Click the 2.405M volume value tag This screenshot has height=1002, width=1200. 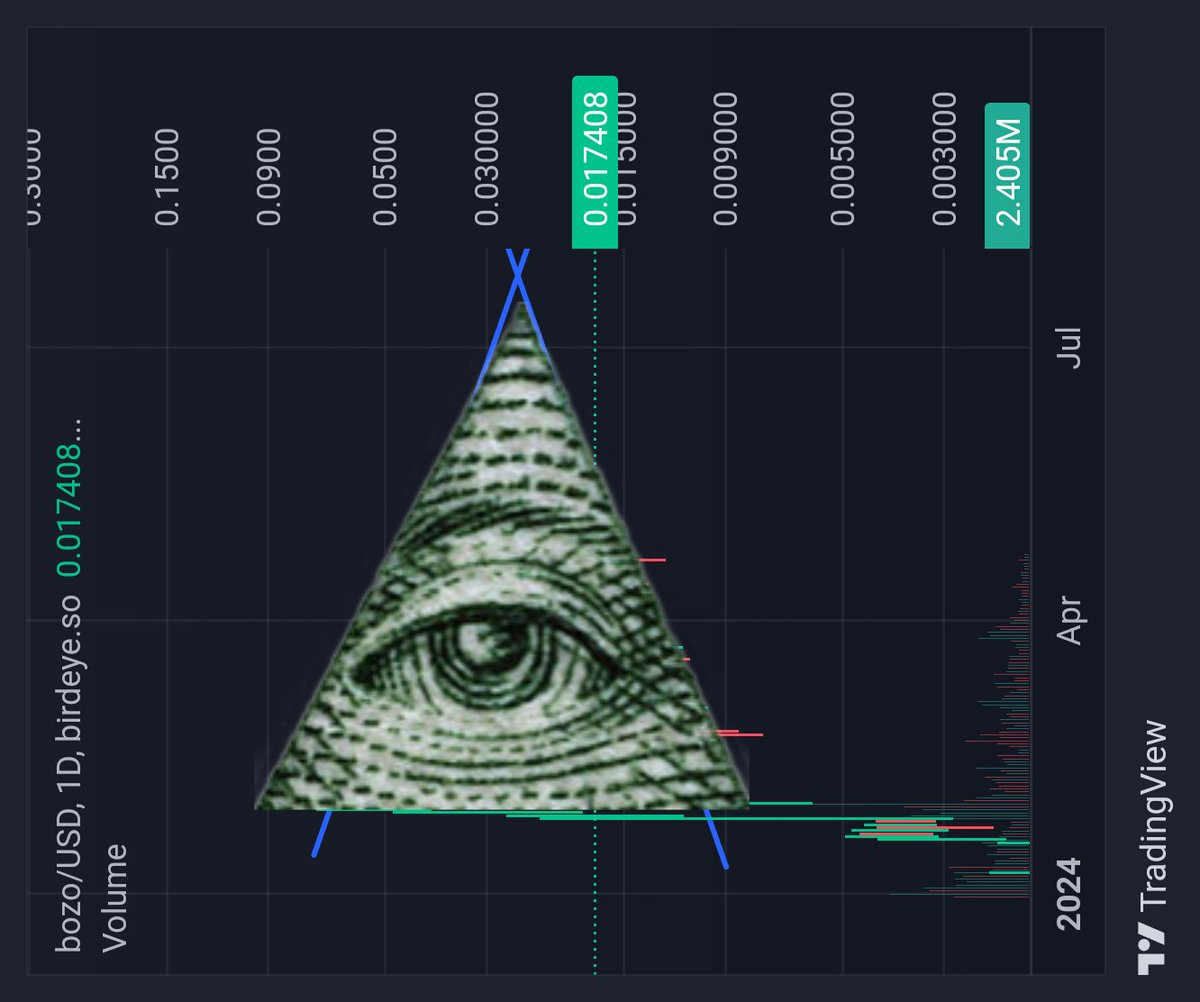pyautogui.click(x=1008, y=176)
